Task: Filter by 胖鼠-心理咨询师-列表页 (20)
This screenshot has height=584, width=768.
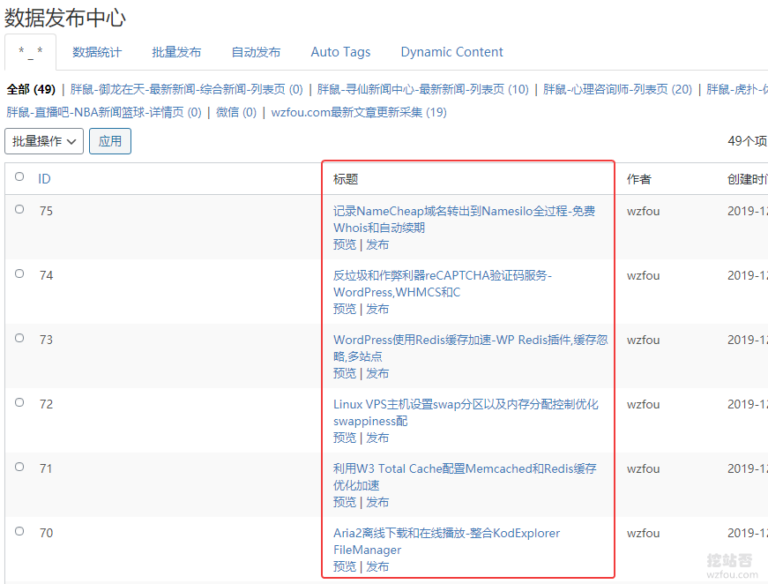Action: tap(617, 89)
